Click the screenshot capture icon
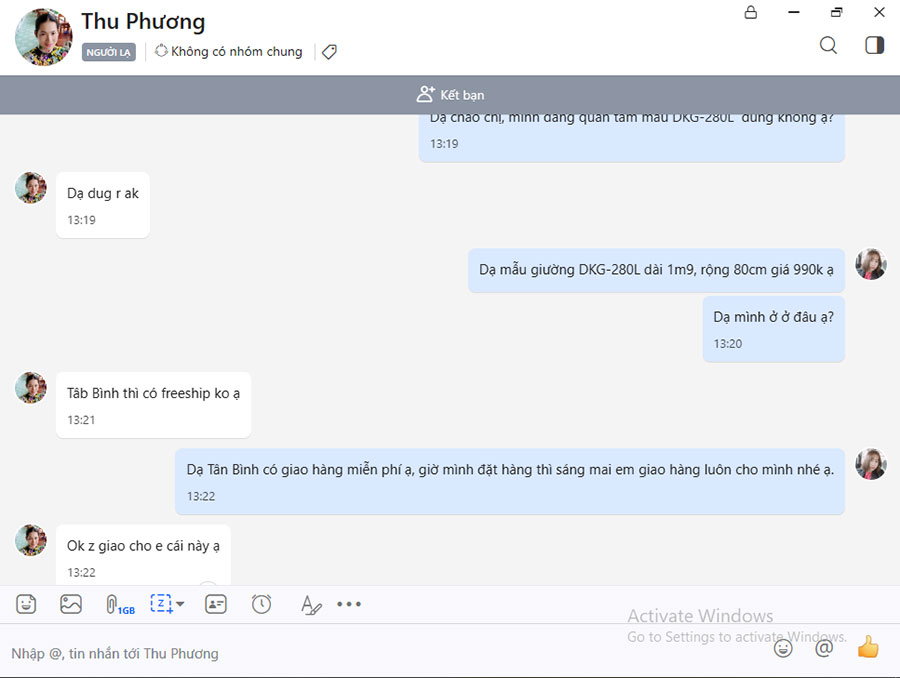Viewport: 900px width, 678px height. click(161, 604)
